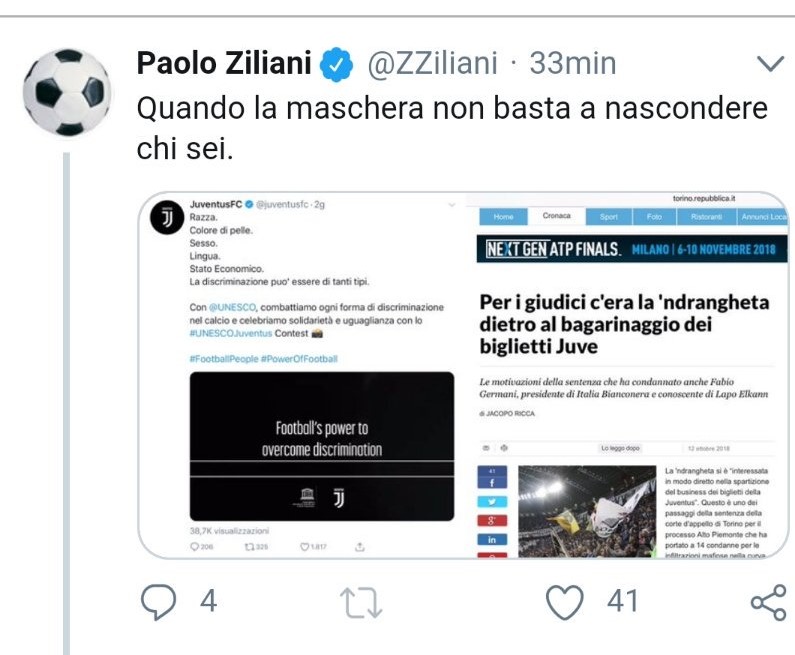Open the 'ndrangheta article headline
This screenshot has width=795, height=655.
624,324
